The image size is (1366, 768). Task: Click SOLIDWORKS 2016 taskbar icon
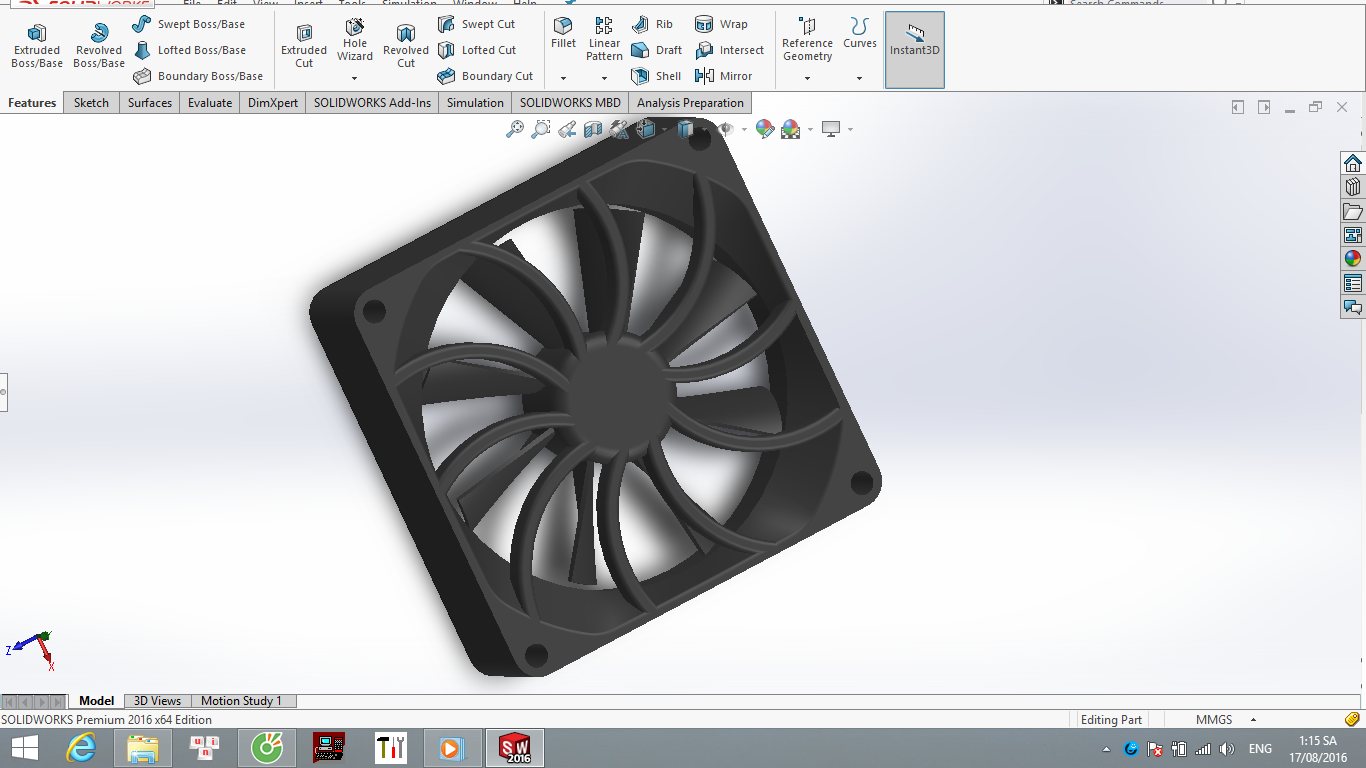[x=513, y=748]
